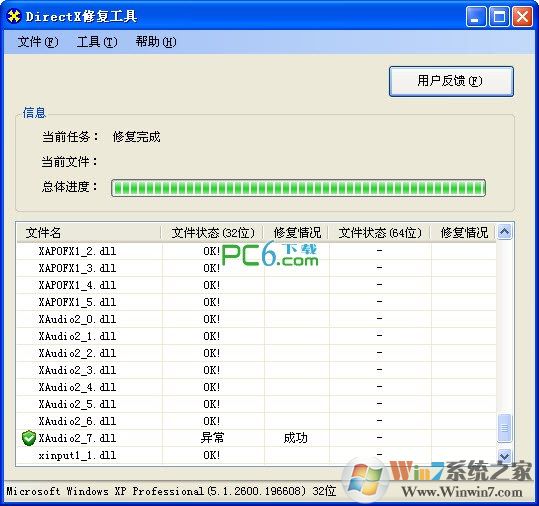
Task: Select the XAPOFX1_3.dll row
Action: pyautogui.click(x=256, y=268)
